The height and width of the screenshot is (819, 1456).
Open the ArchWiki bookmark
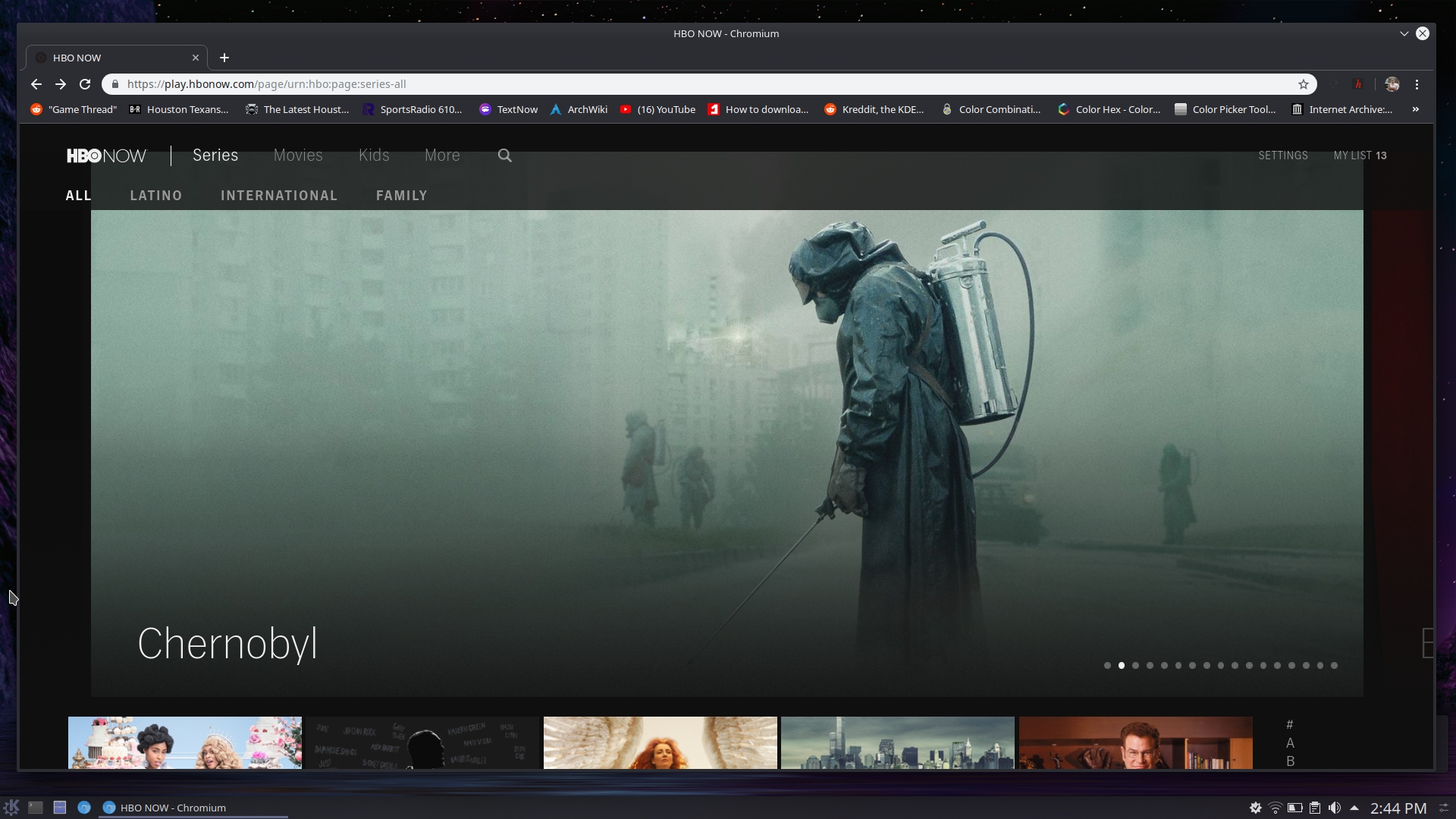pyautogui.click(x=579, y=109)
